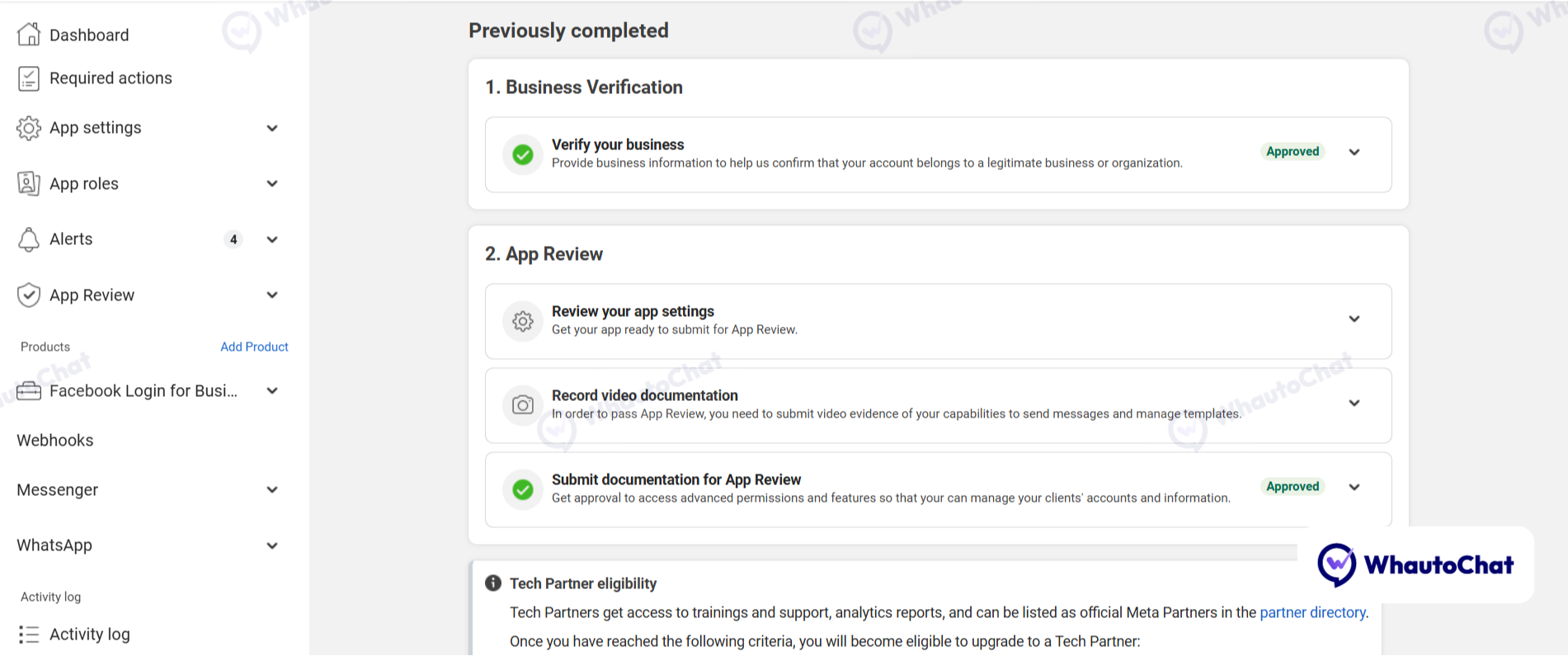The width and height of the screenshot is (1568, 656).
Task: Expand Submit documentation for App Review row
Action: (x=1354, y=487)
